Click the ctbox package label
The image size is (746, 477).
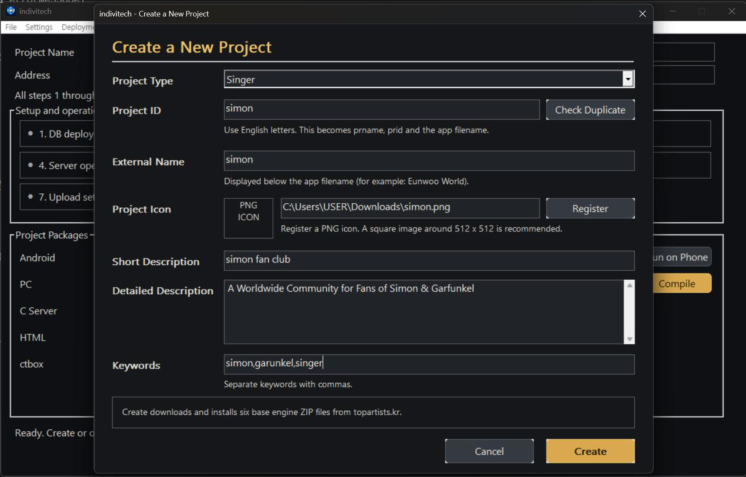click(31, 364)
